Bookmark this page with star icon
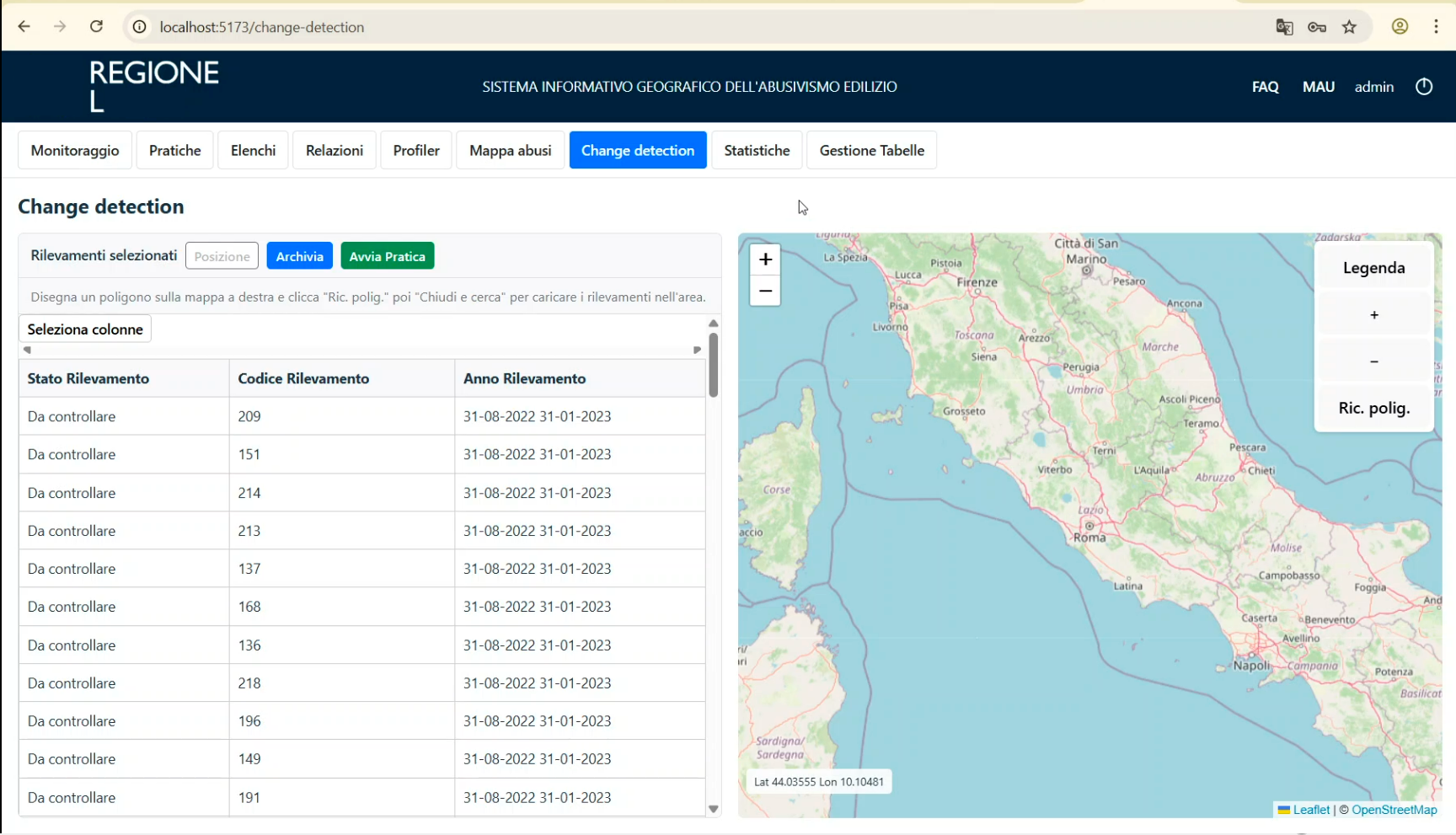 pyautogui.click(x=1350, y=27)
